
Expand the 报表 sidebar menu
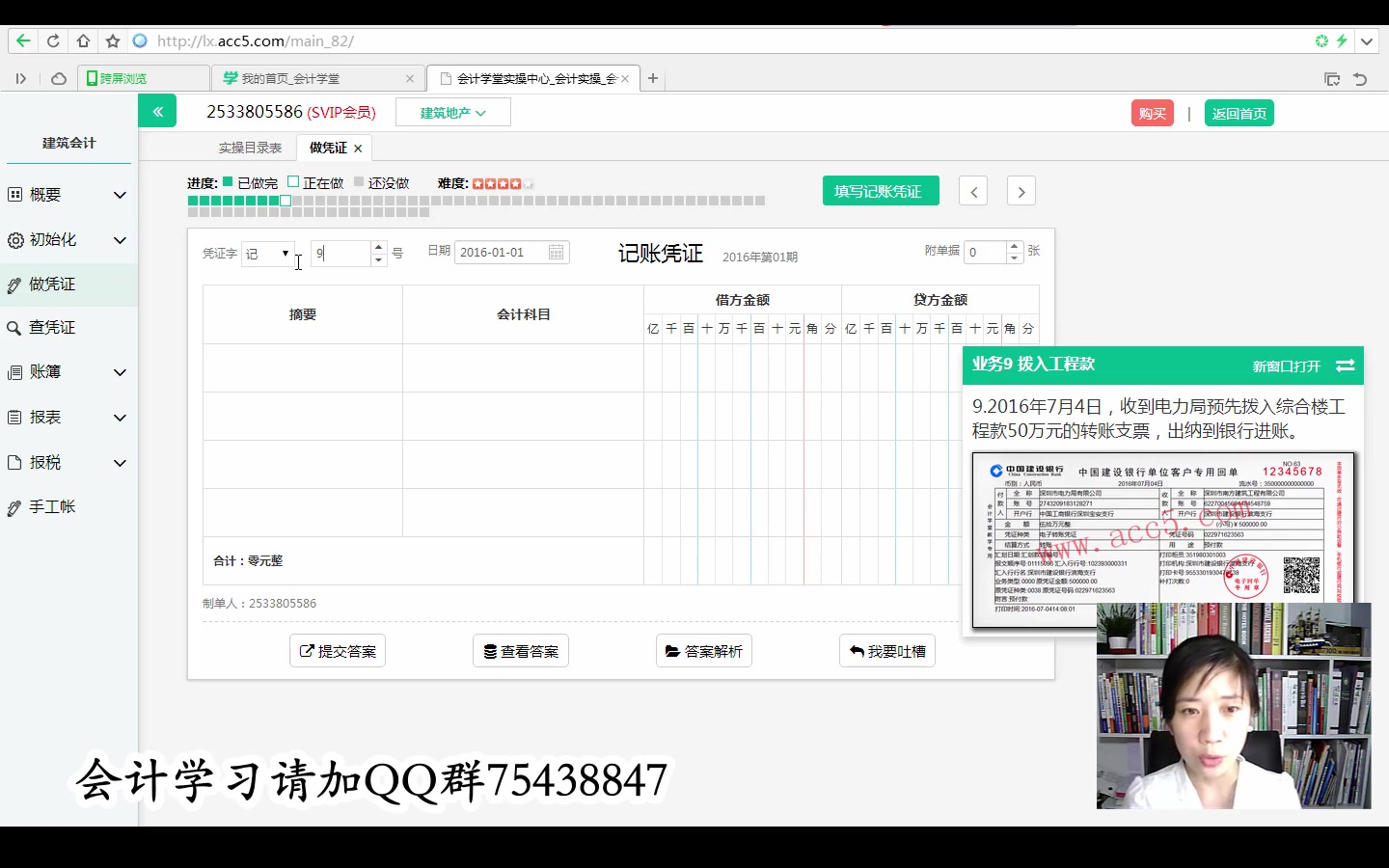pos(68,418)
